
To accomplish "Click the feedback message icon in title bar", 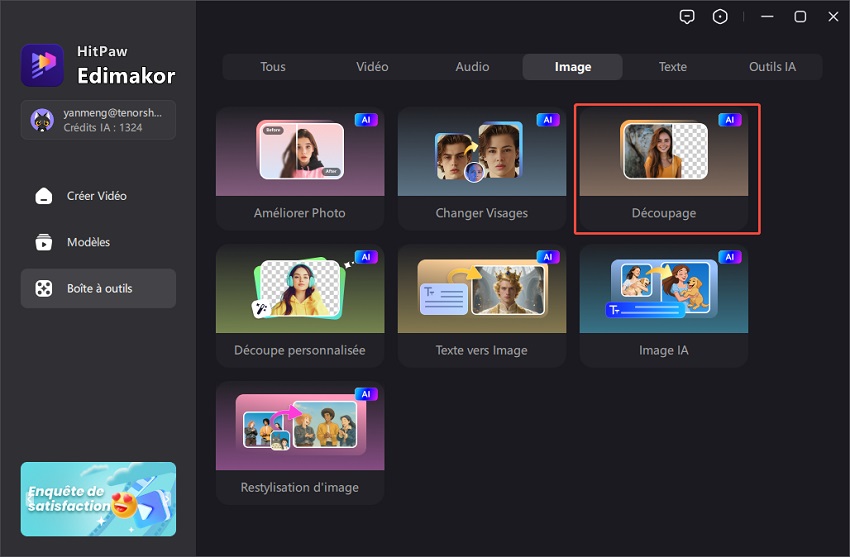I will tap(686, 17).
